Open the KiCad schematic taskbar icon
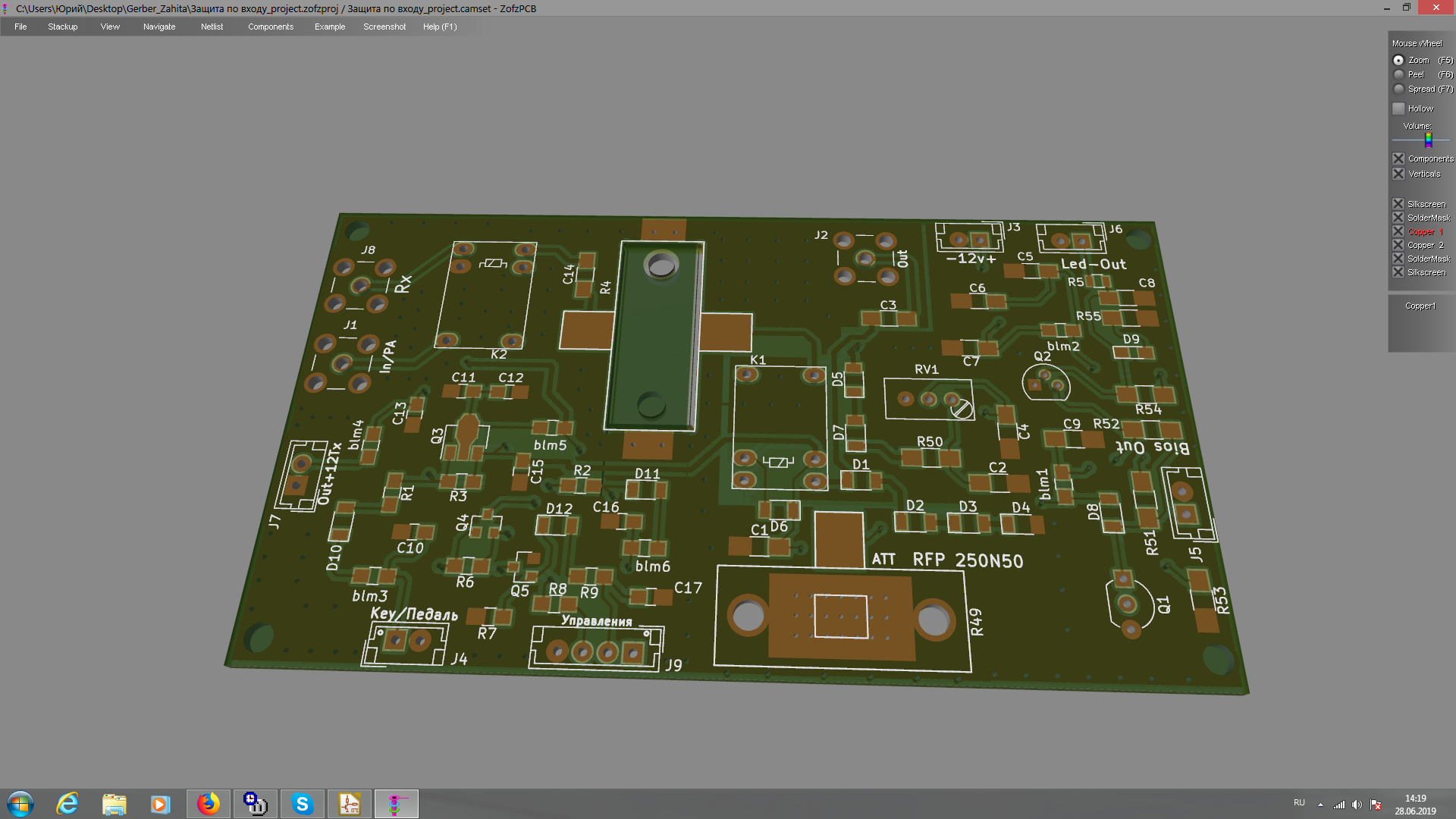This screenshot has height=819, width=1456. click(x=349, y=804)
